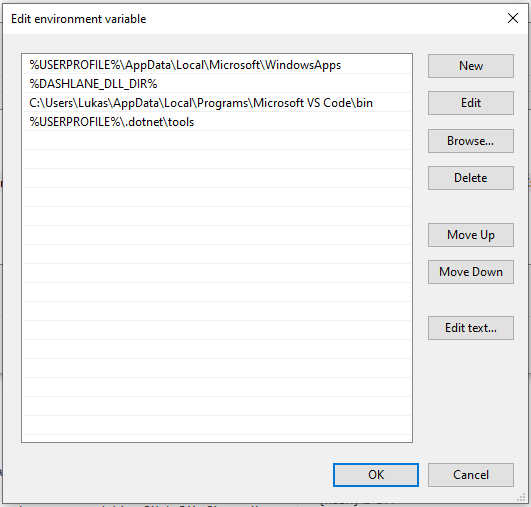Select the .dotnet\tools path entry
531x507 pixels.
click(x=217, y=122)
